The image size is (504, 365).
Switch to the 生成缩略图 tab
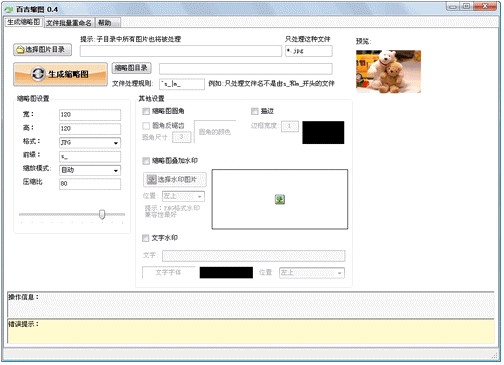pyautogui.click(x=24, y=22)
